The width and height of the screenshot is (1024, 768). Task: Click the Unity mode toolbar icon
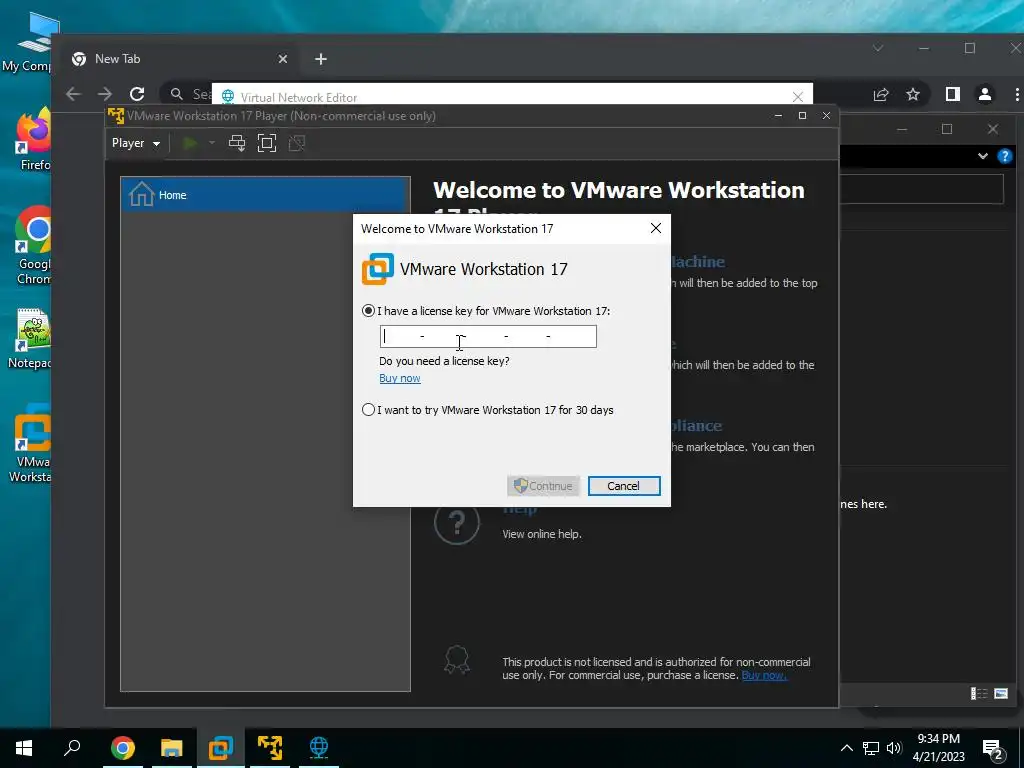[297, 143]
